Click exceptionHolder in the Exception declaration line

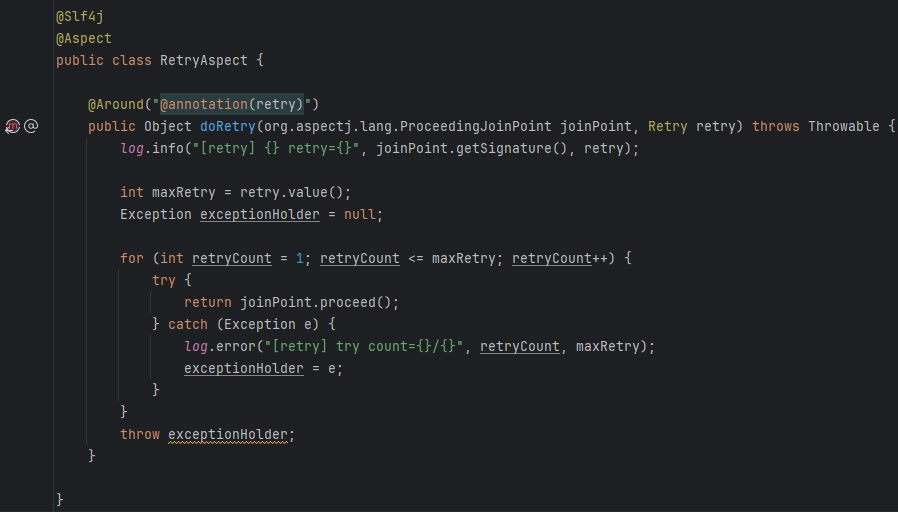(x=259, y=214)
